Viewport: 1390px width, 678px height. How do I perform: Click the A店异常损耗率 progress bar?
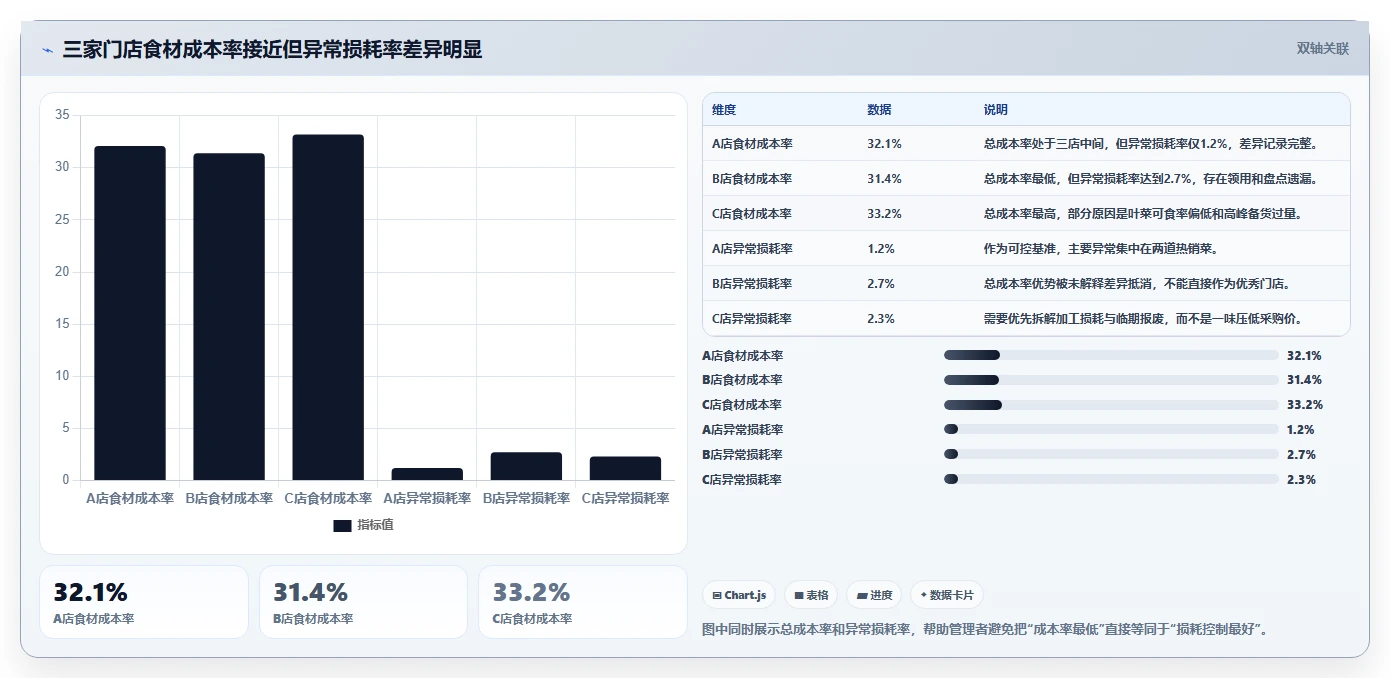[x=1111, y=430]
